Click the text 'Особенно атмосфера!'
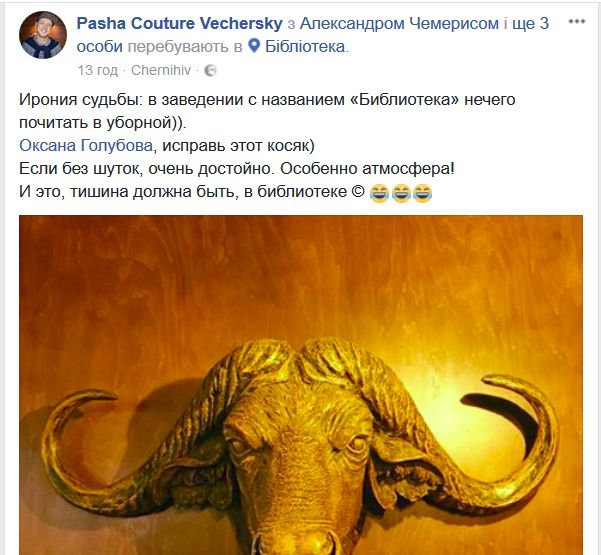The width and height of the screenshot is (601, 555). 367,169
